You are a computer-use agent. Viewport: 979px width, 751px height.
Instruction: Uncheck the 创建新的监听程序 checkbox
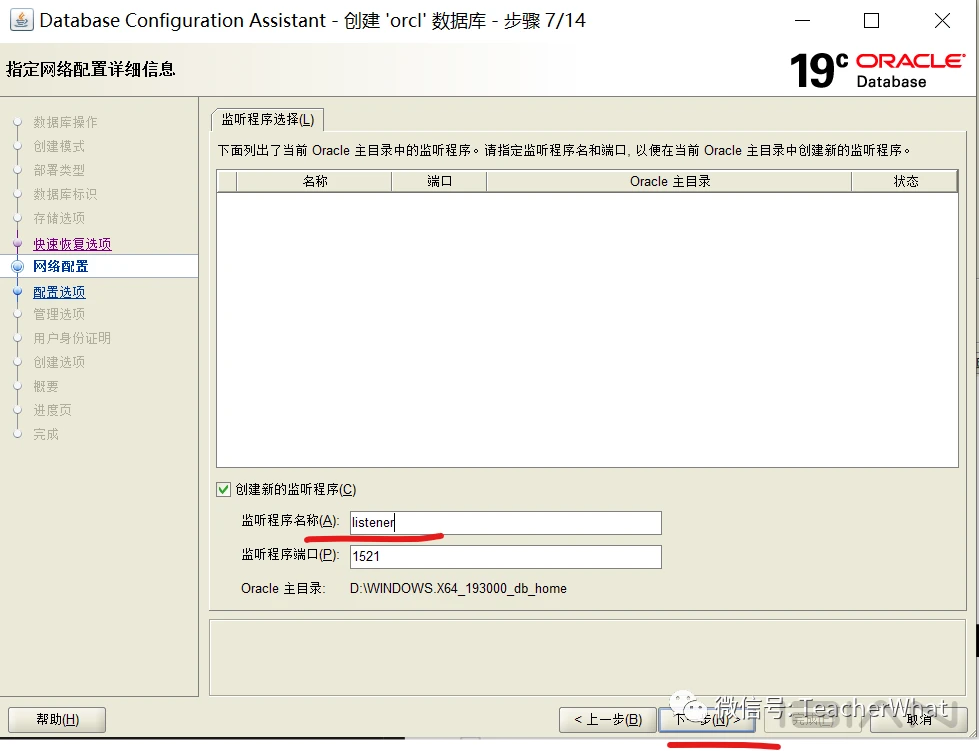tap(224, 489)
